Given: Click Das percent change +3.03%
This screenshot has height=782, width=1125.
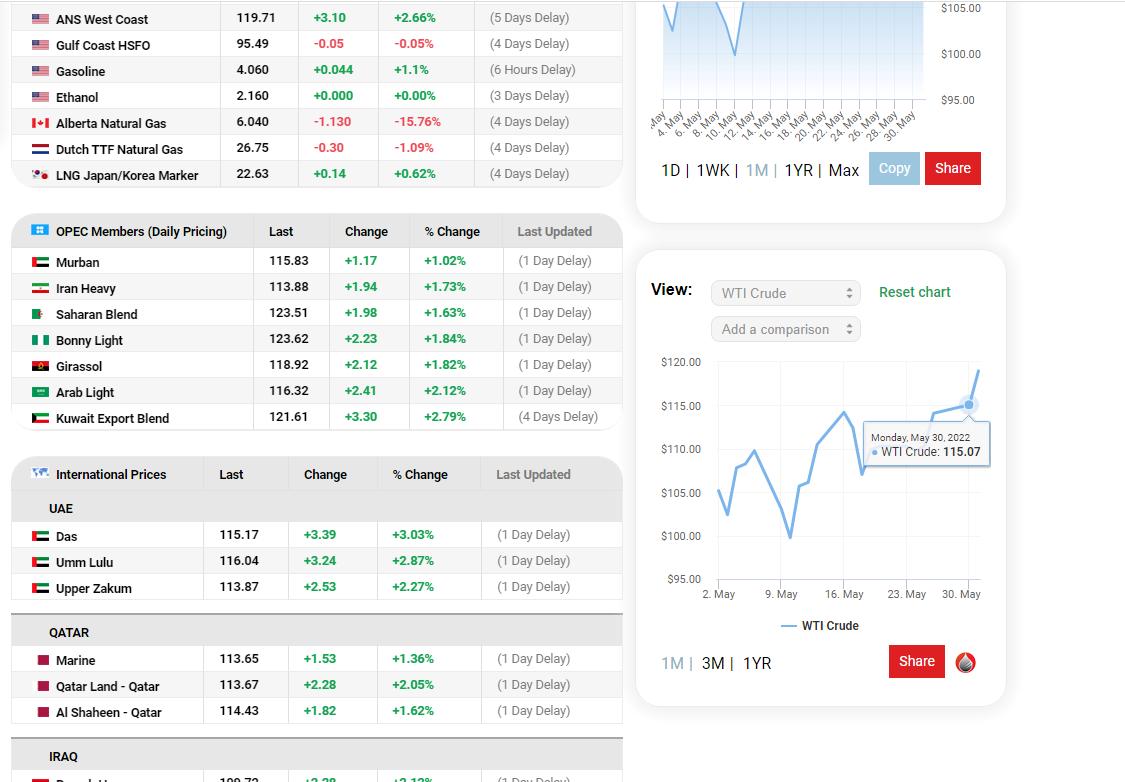Looking at the screenshot, I should [413, 534].
